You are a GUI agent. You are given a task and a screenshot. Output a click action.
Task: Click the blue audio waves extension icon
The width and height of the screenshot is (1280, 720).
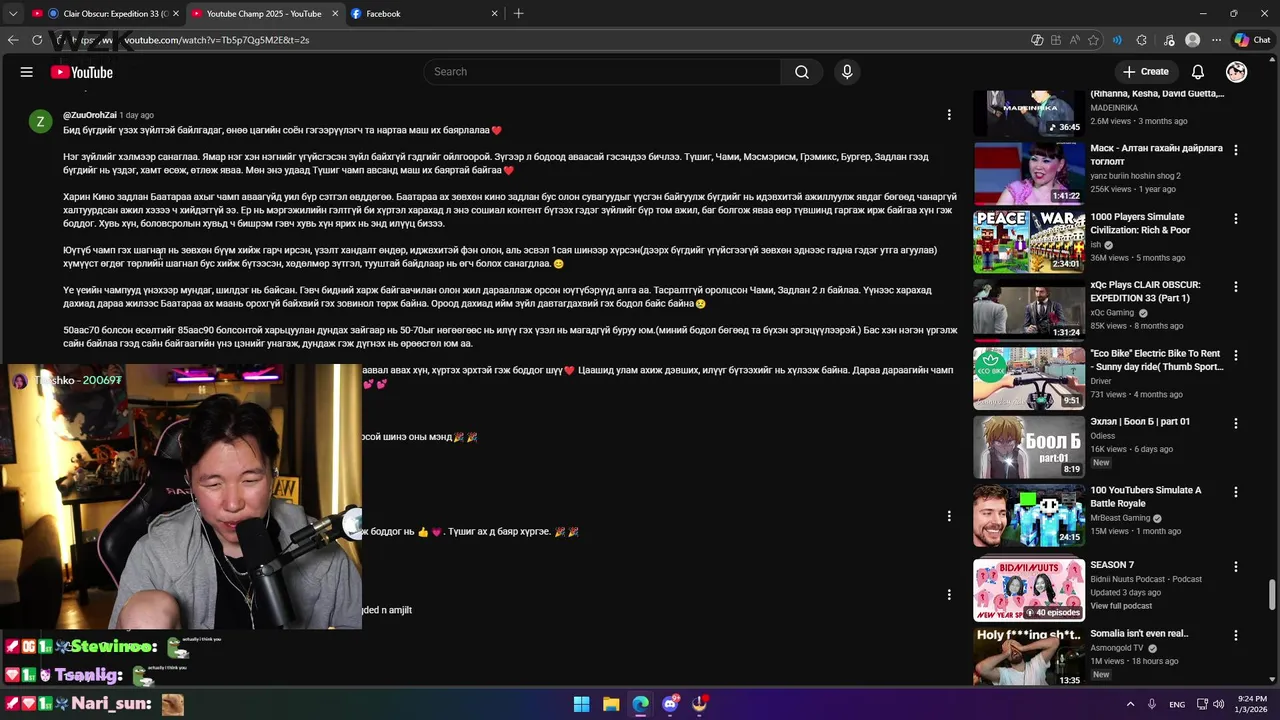(1118, 40)
